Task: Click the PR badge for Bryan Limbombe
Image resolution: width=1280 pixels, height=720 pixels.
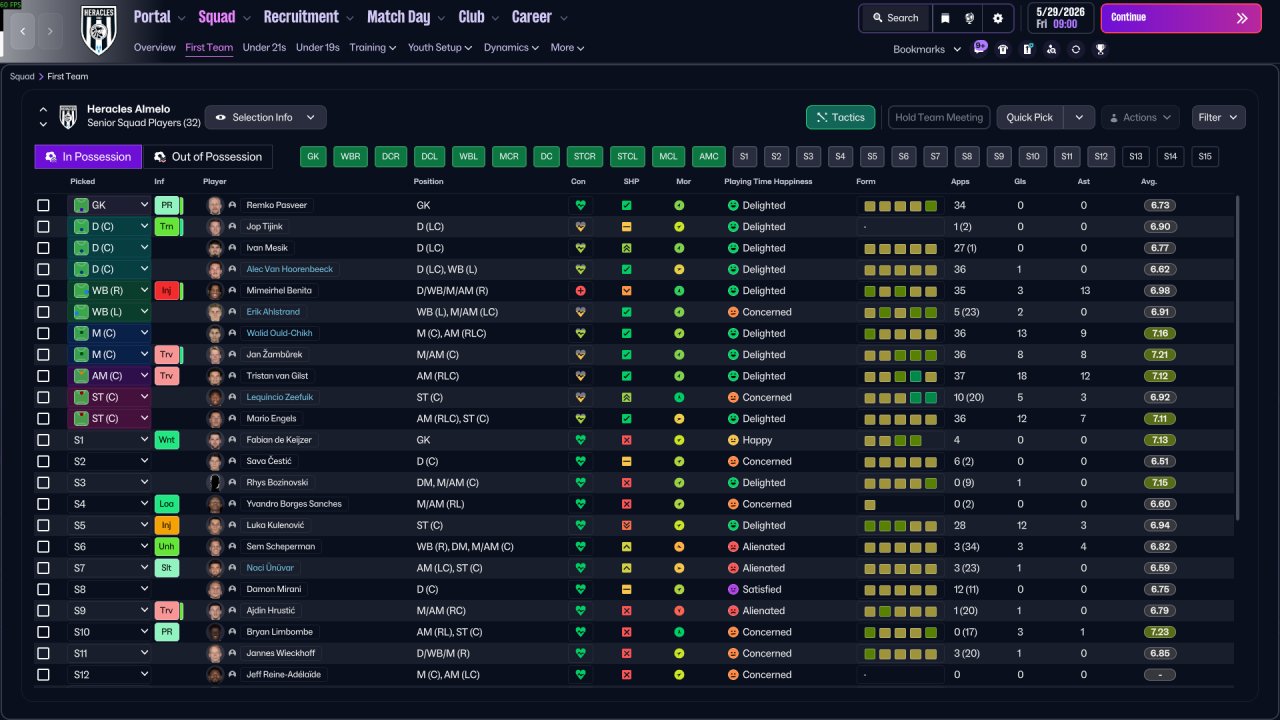Action: (x=166, y=632)
